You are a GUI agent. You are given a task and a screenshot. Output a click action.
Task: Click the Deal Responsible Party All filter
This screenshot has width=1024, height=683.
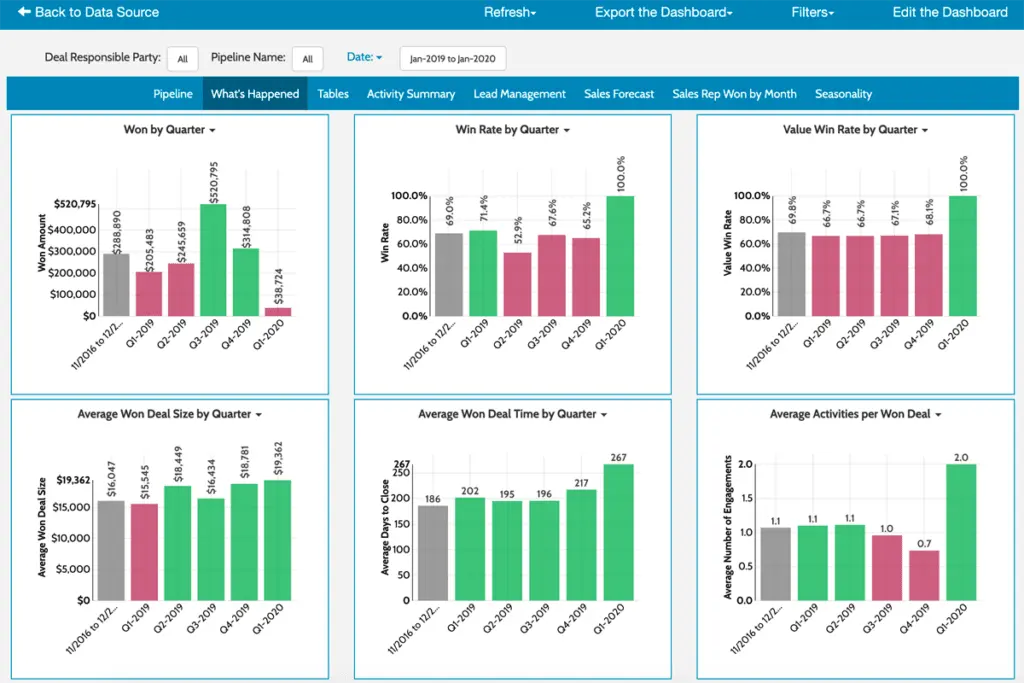[x=183, y=59]
